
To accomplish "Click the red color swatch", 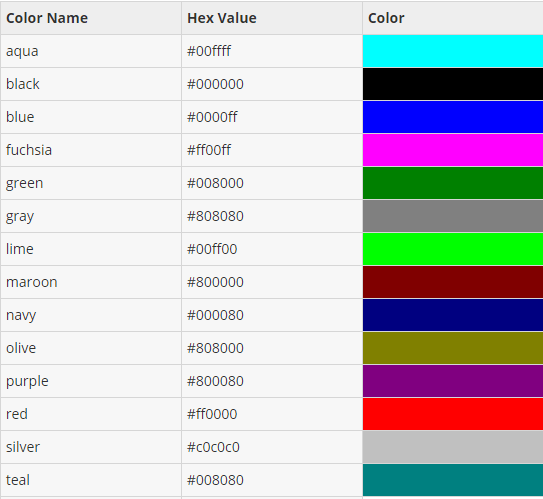I will (453, 414).
